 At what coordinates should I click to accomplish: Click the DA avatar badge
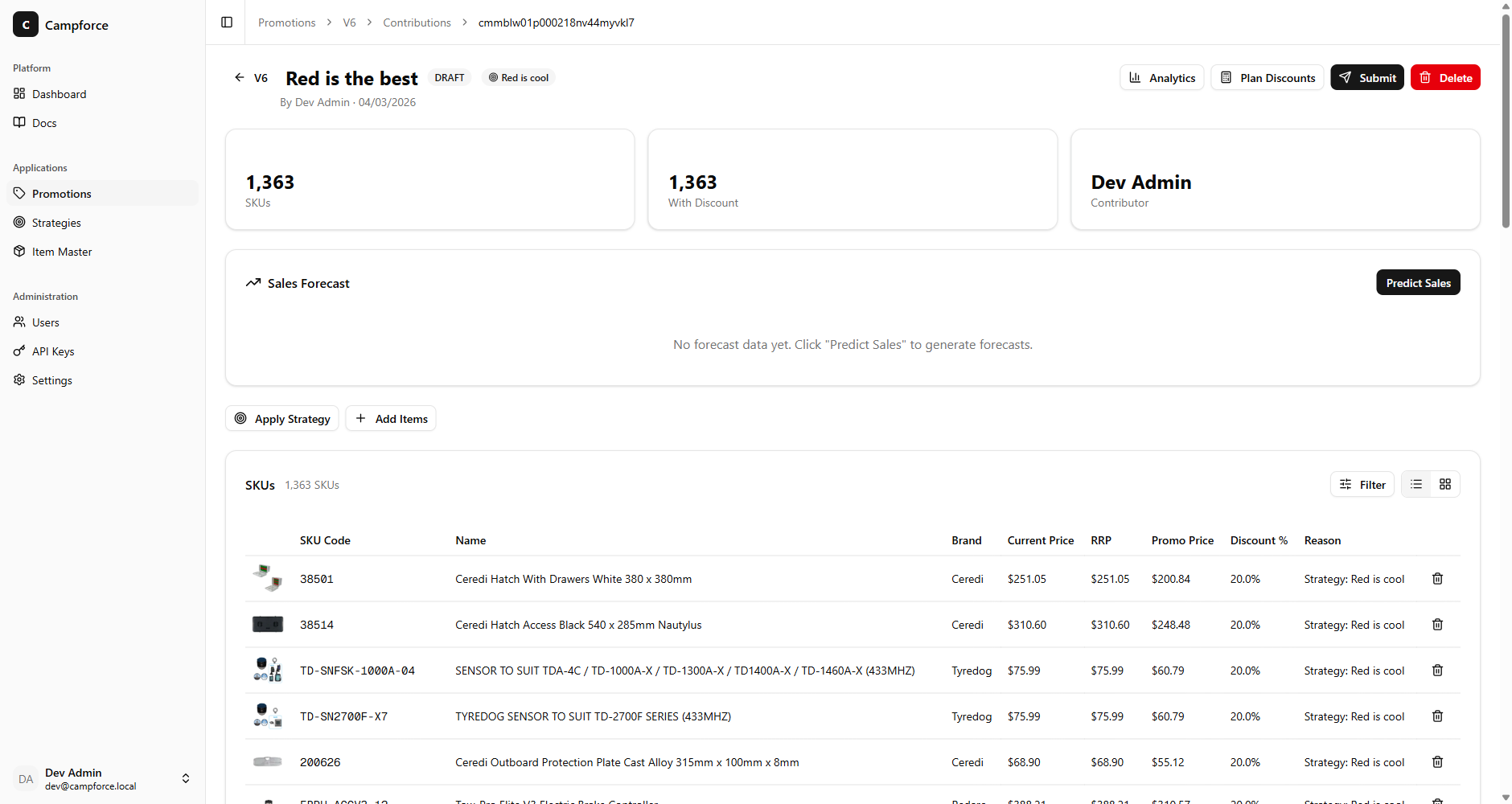click(26, 778)
